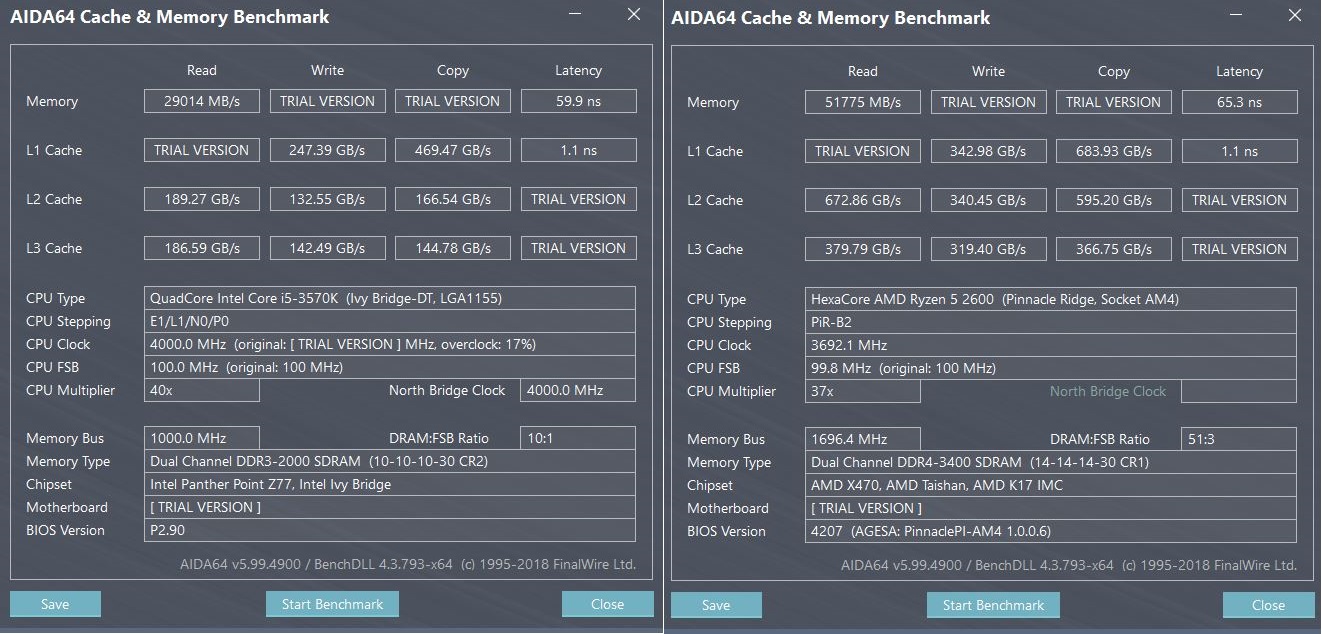The height and width of the screenshot is (634, 1322).
Task: Click the 4000.0 MHz North Bridge Clock field
Action: coord(578,390)
